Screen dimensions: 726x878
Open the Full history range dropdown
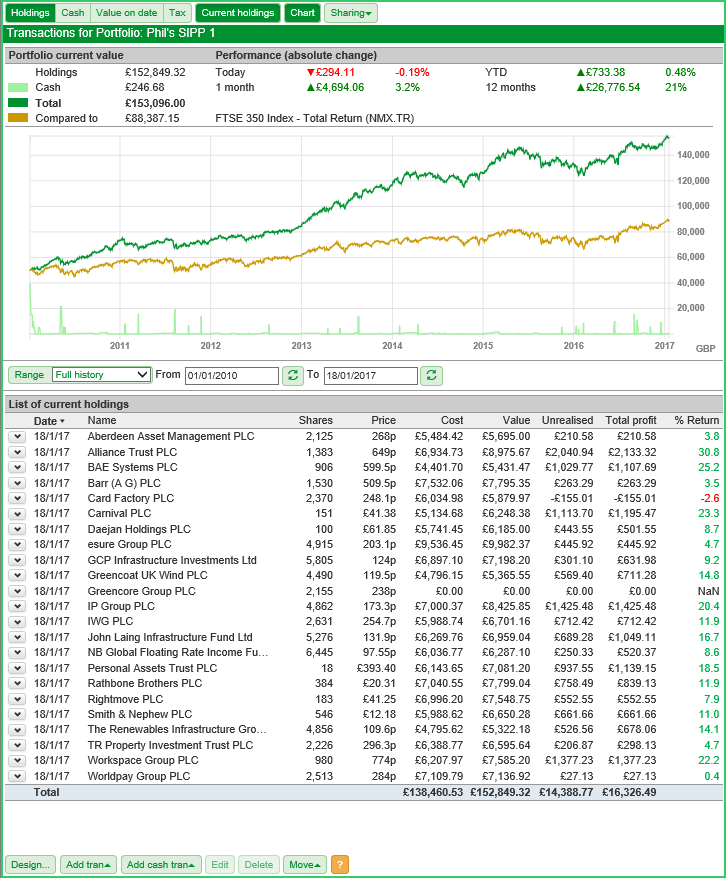(x=101, y=375)
